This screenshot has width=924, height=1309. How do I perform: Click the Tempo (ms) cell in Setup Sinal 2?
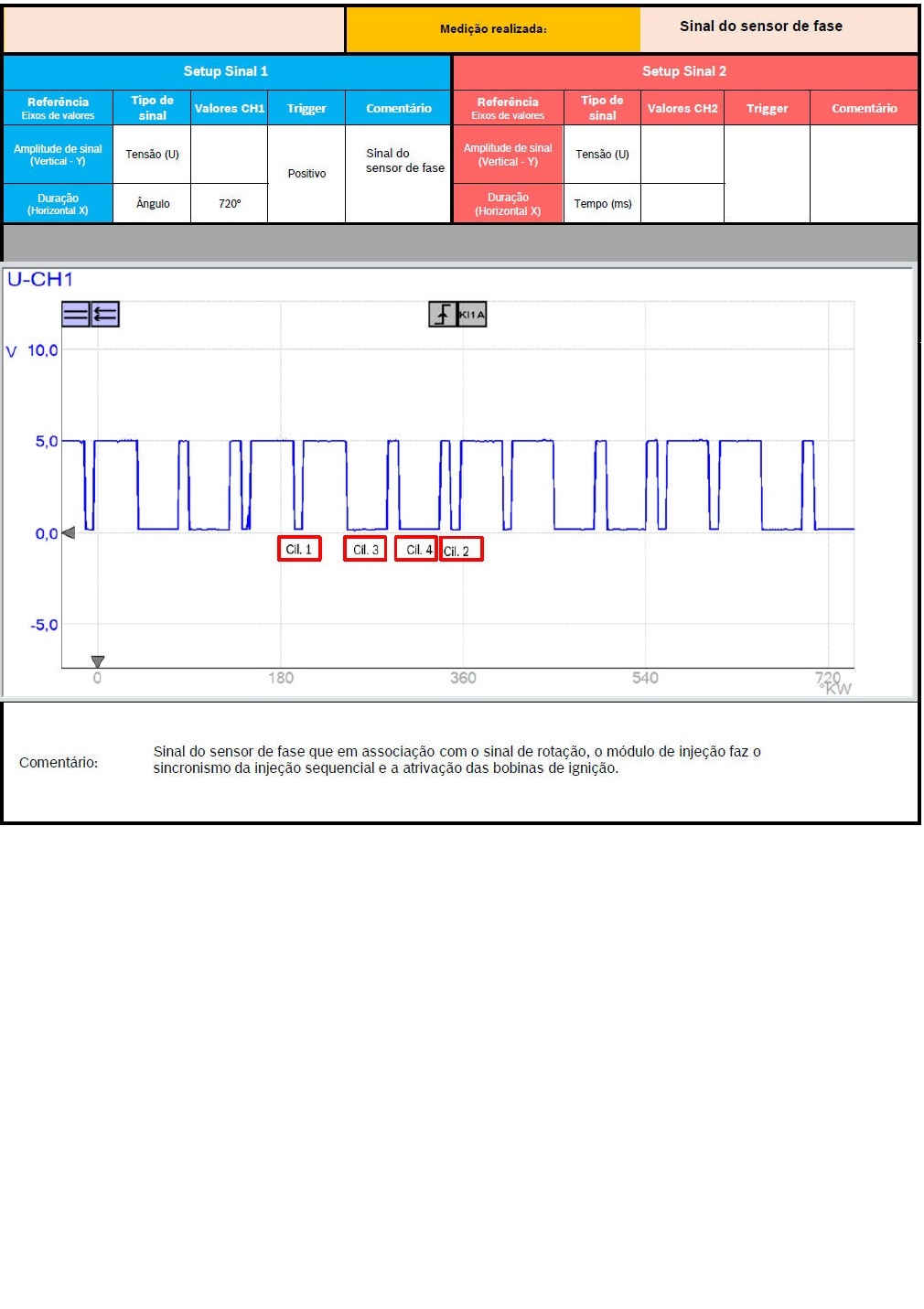[x=602, y=204]
